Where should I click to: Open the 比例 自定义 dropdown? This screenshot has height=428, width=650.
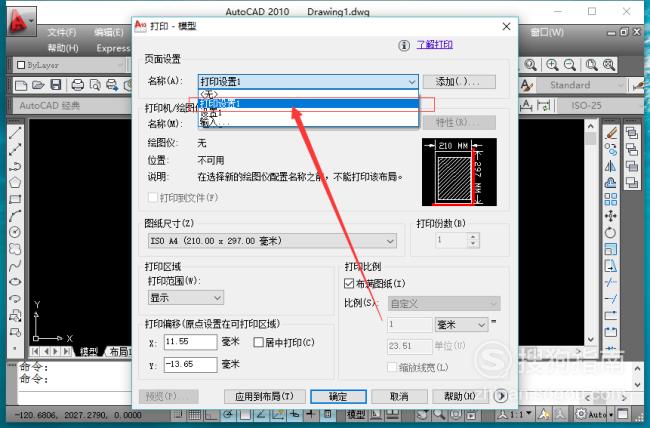(x=444, y=304)
